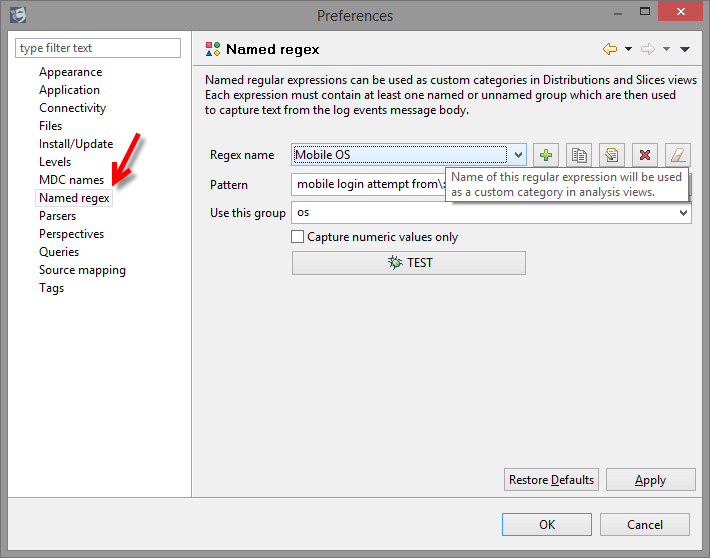
Task: Toggle Capture numeric values only checkbox
Action: tap(297, 236)
